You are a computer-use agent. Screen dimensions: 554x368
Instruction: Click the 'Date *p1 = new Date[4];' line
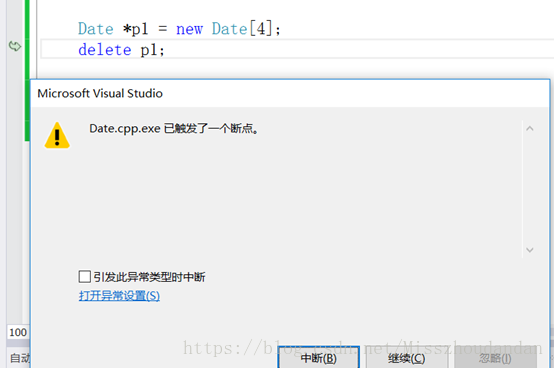point(179,29)
